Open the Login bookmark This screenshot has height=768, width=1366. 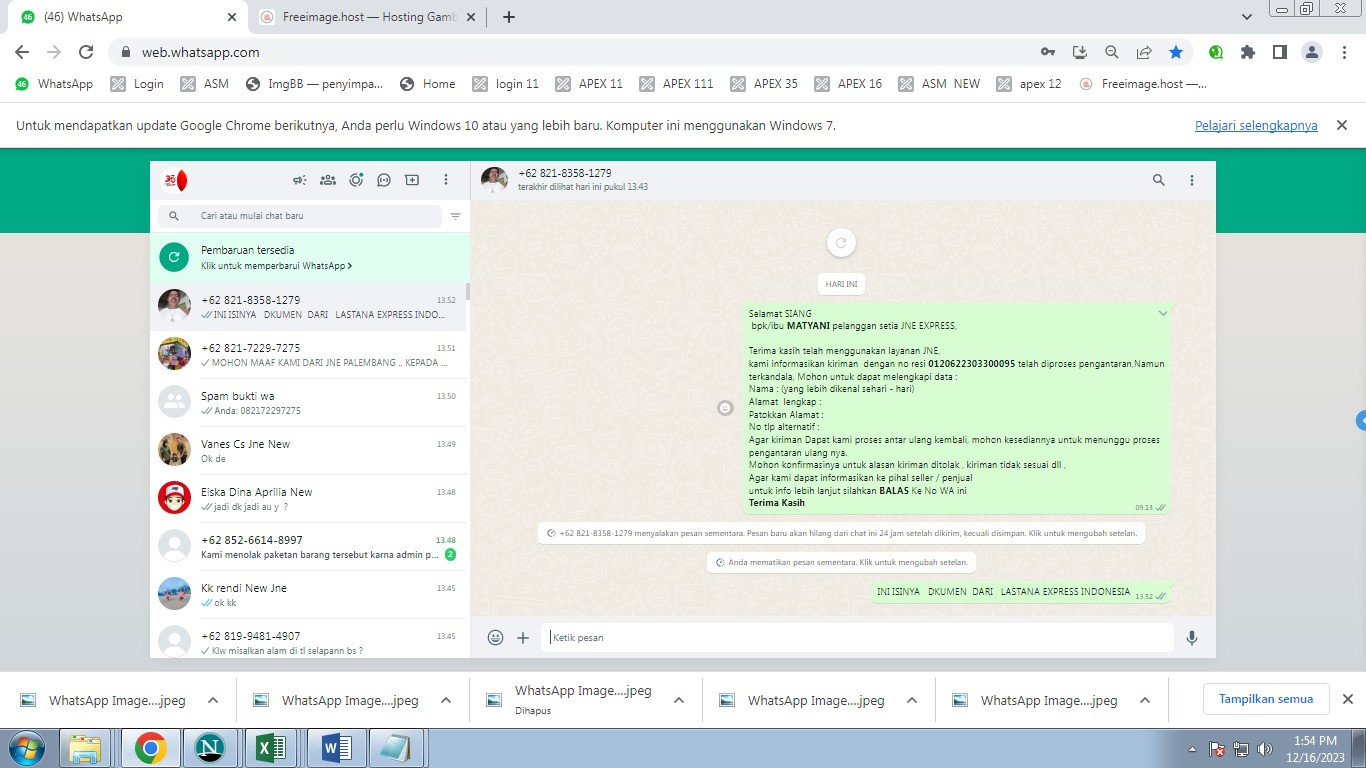tap(137, 84)
